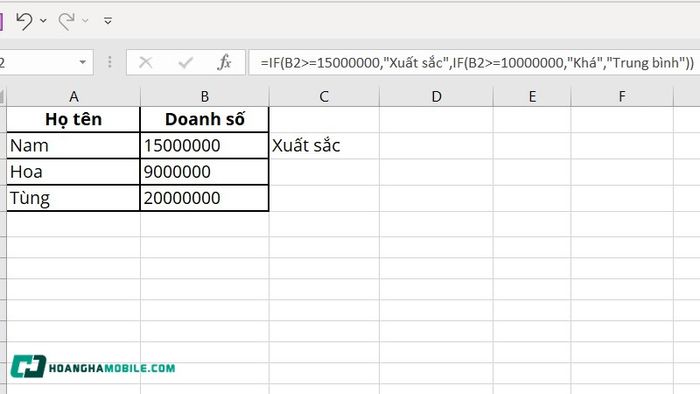Select column A header
The image size is (700, 394).
(74, 96)
